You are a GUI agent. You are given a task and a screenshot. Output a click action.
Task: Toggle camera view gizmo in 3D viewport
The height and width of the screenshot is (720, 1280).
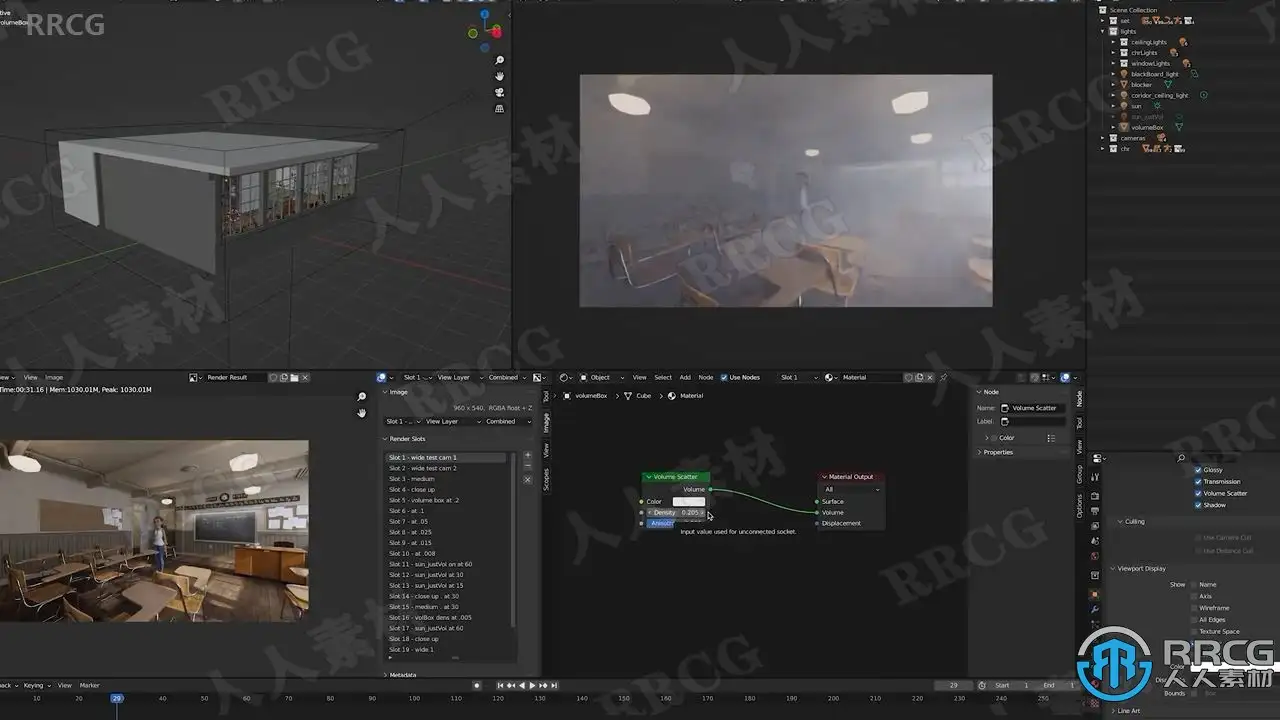(500, 93)
